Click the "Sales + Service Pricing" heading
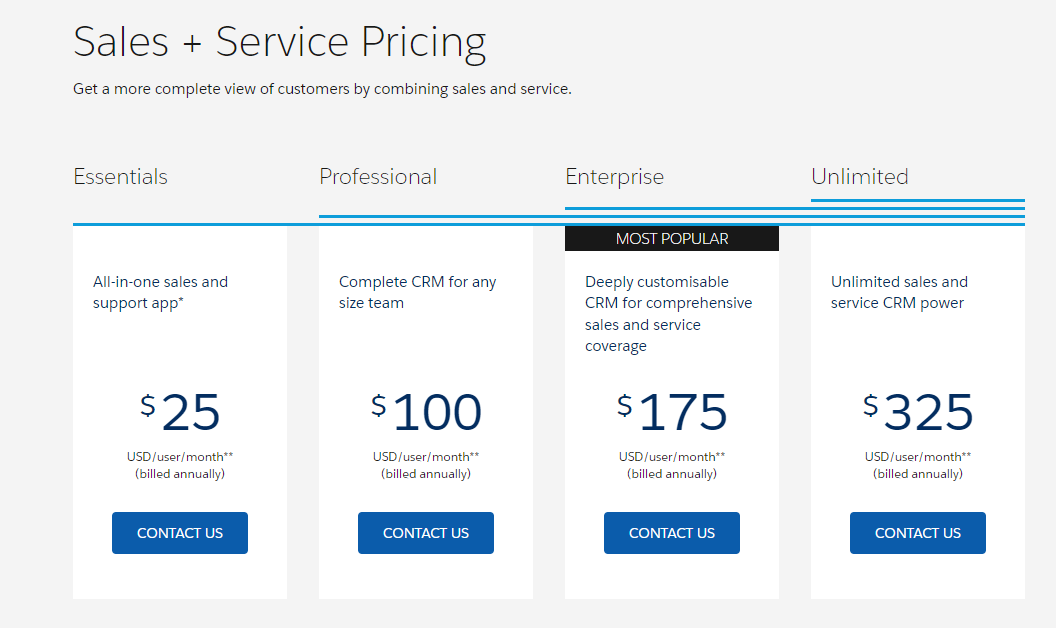 pyautogui.click(x=280, y=43)
